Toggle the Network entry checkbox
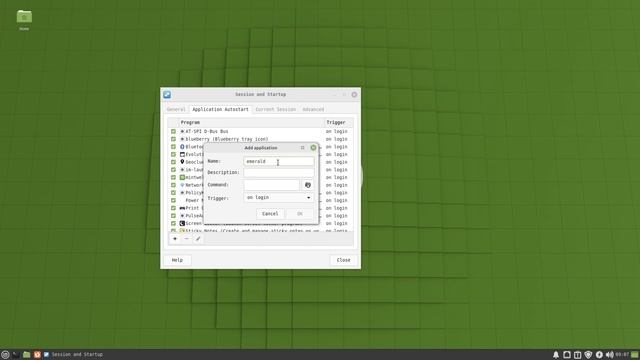The image size is (640, 360). (173, 185)
